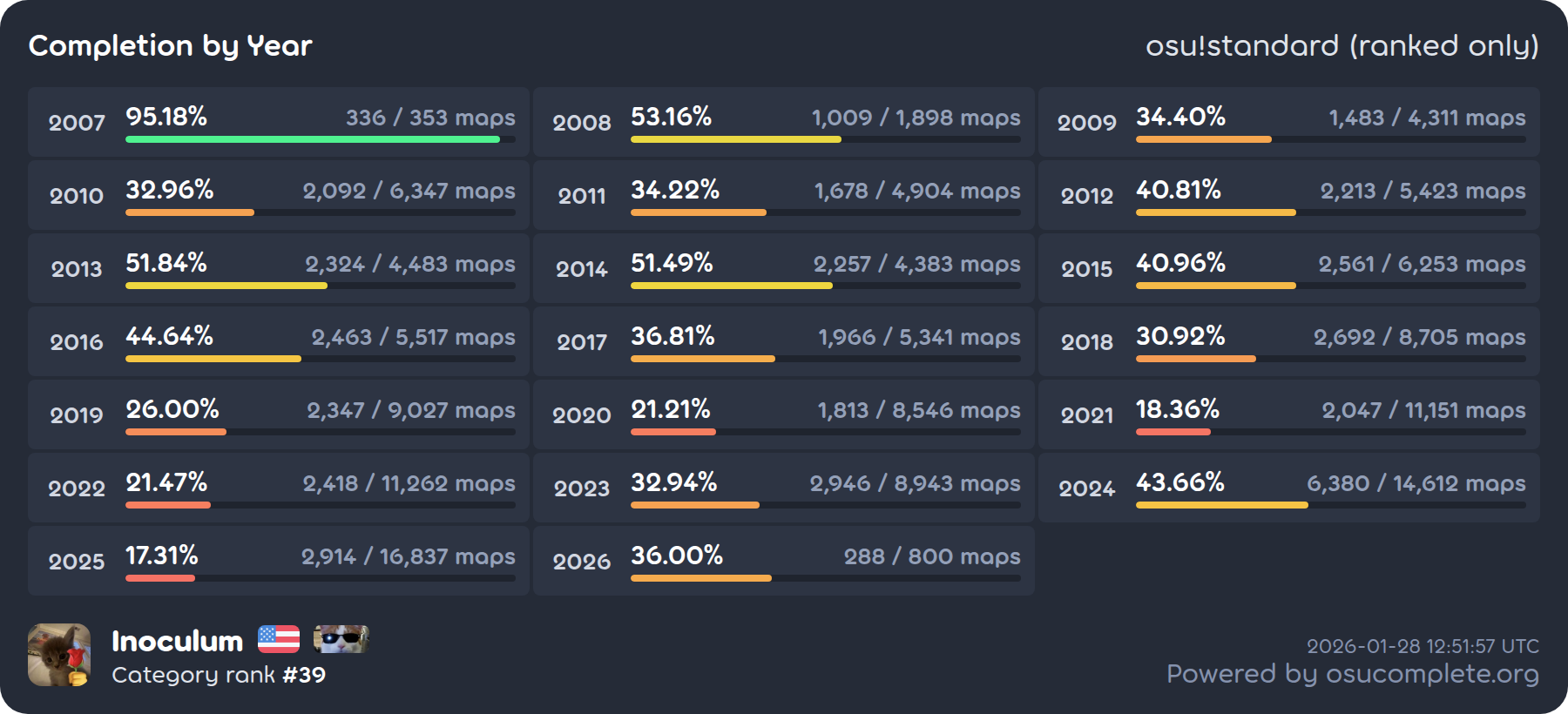
Task: Open the osucomplete.org powered-by link
Action: (1352, 674)
